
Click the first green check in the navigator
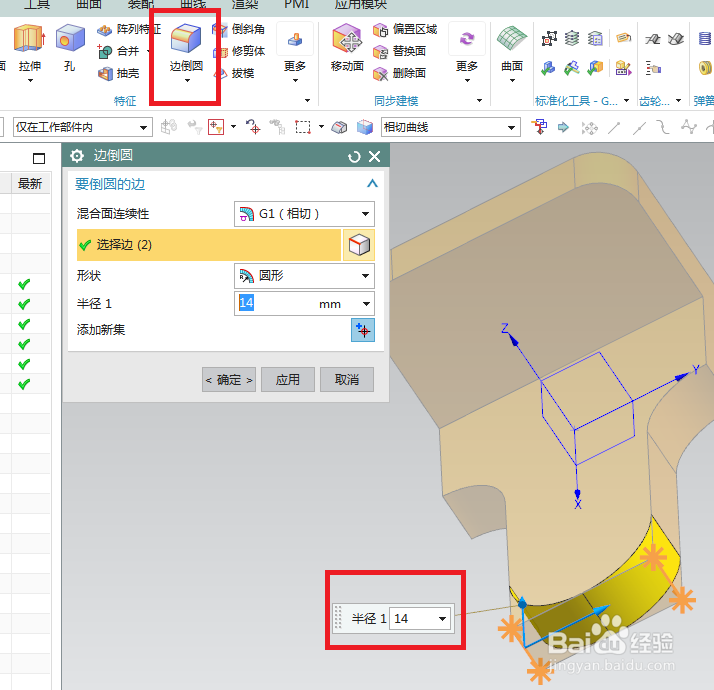[24, 284]
